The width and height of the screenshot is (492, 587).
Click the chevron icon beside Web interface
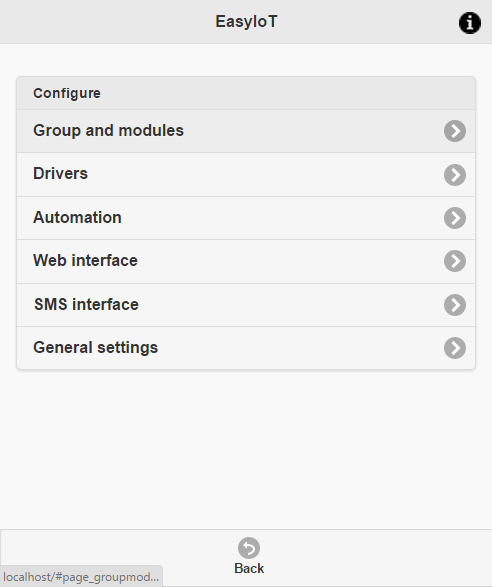(455, 261)
